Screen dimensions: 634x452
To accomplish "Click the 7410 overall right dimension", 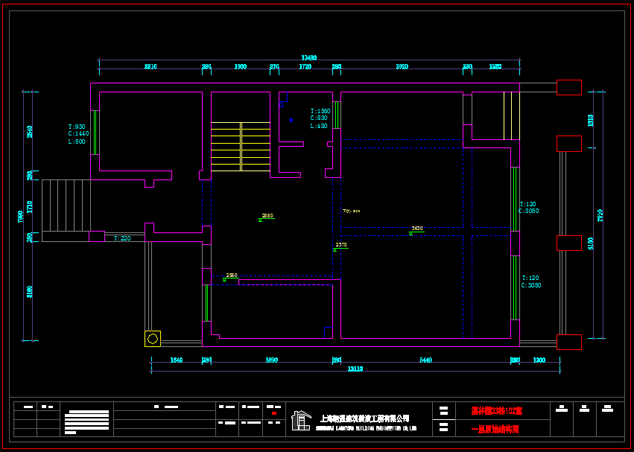I will tap(600, 215).
